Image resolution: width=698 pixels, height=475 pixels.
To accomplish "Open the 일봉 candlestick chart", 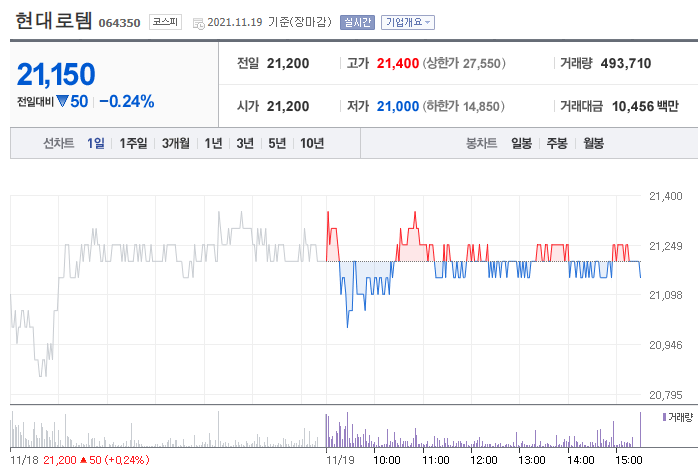I will [521, 143].
